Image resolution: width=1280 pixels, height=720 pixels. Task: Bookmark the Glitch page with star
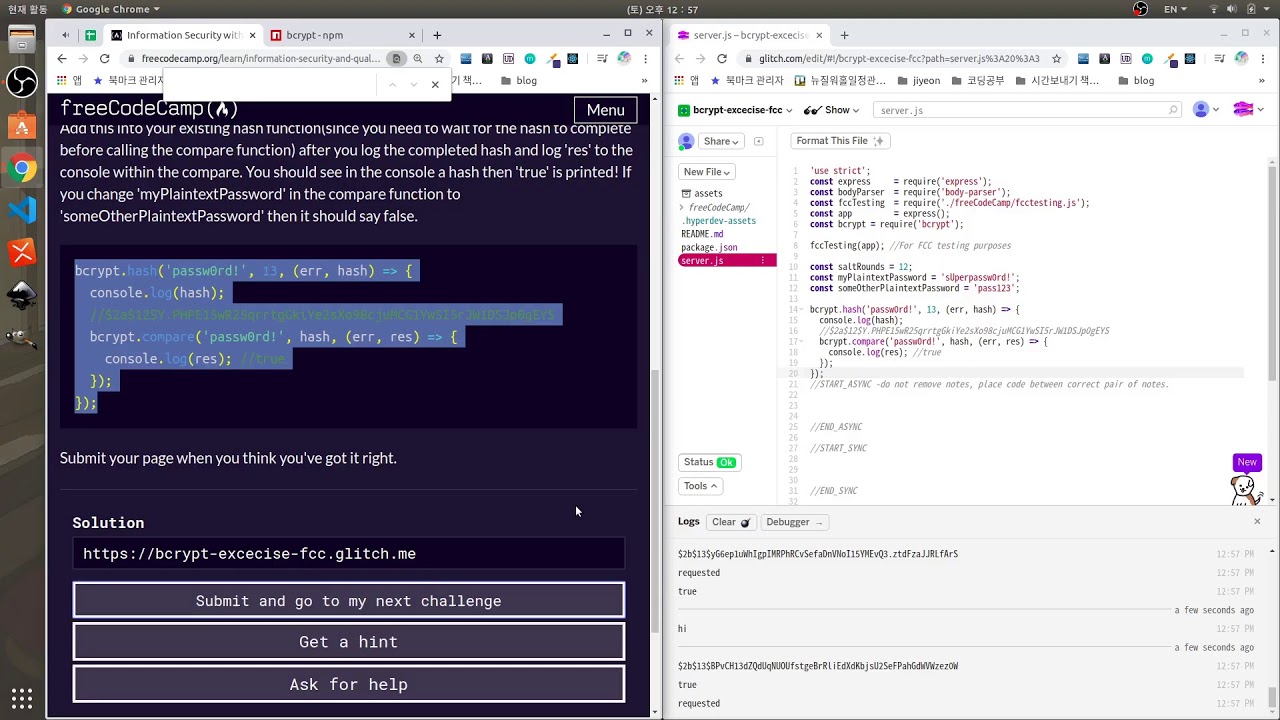[x=1056, y=59]
